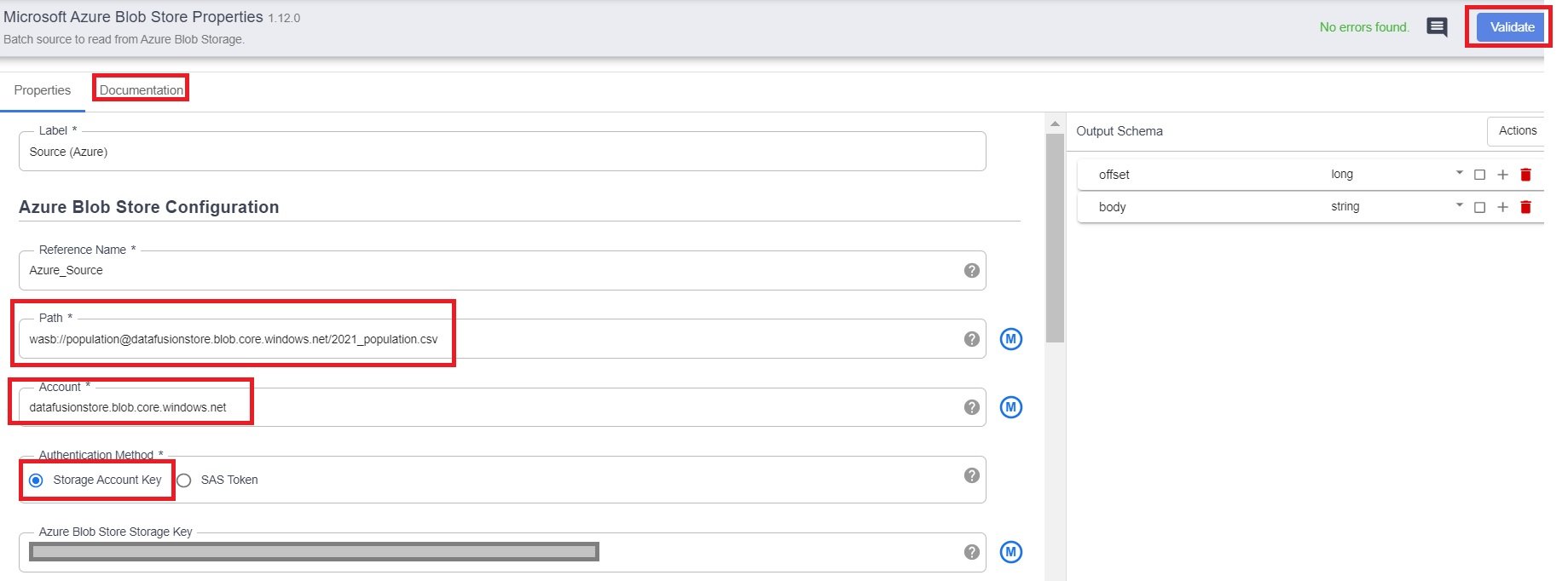Delete the offset field from Output Schema
Viewport: 1568px width, 581px height.
[x=1526, y=174]
